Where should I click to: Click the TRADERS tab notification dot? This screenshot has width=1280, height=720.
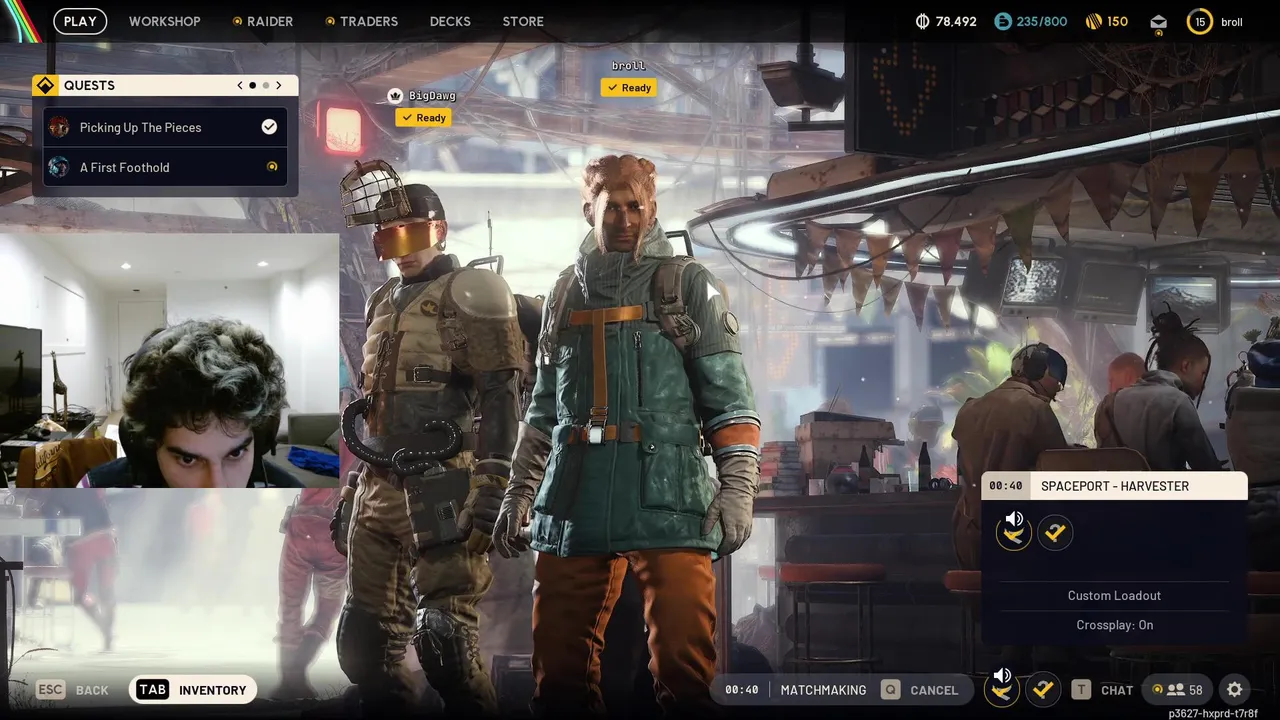click(330, 21)
